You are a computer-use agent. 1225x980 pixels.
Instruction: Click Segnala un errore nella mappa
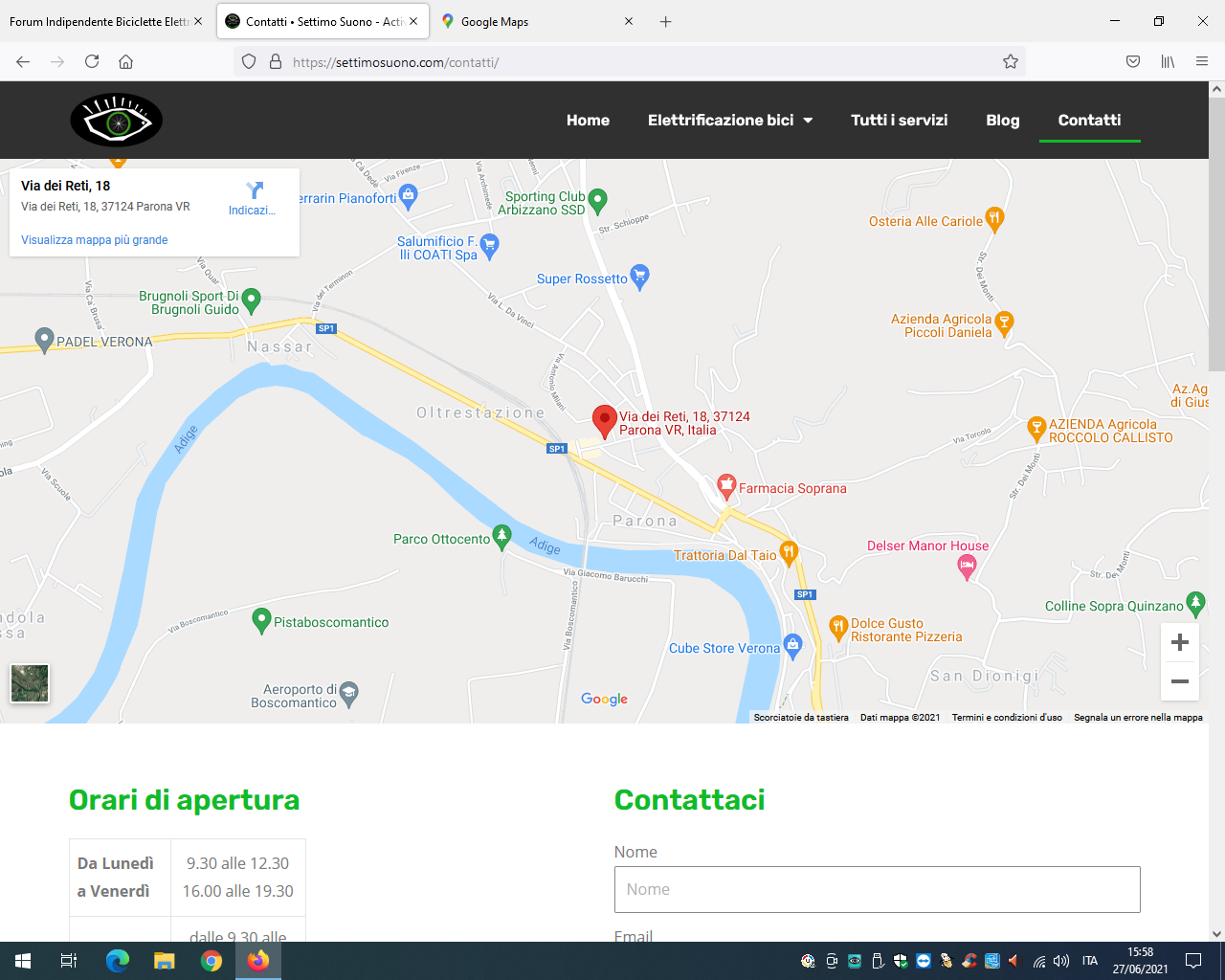pyautogui.click(x=1138, y=718)
